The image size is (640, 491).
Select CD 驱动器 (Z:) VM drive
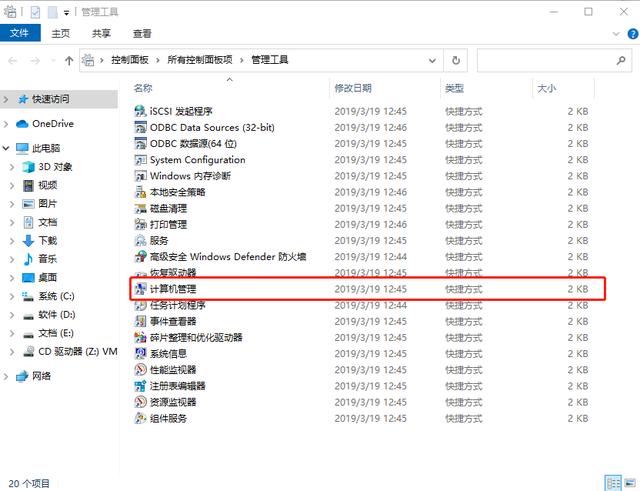point(78,351)
